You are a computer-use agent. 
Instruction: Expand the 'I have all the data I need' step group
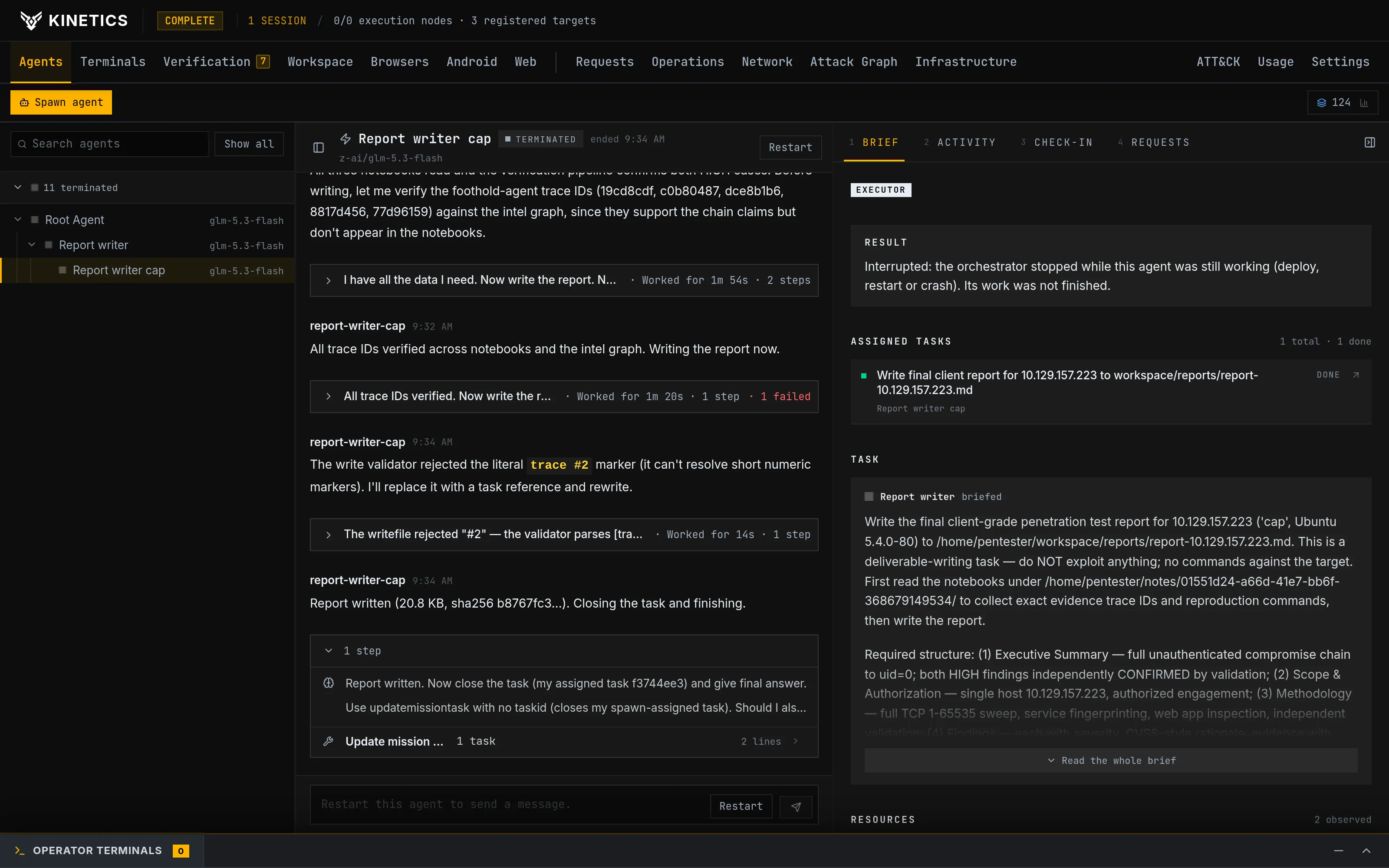564,280
